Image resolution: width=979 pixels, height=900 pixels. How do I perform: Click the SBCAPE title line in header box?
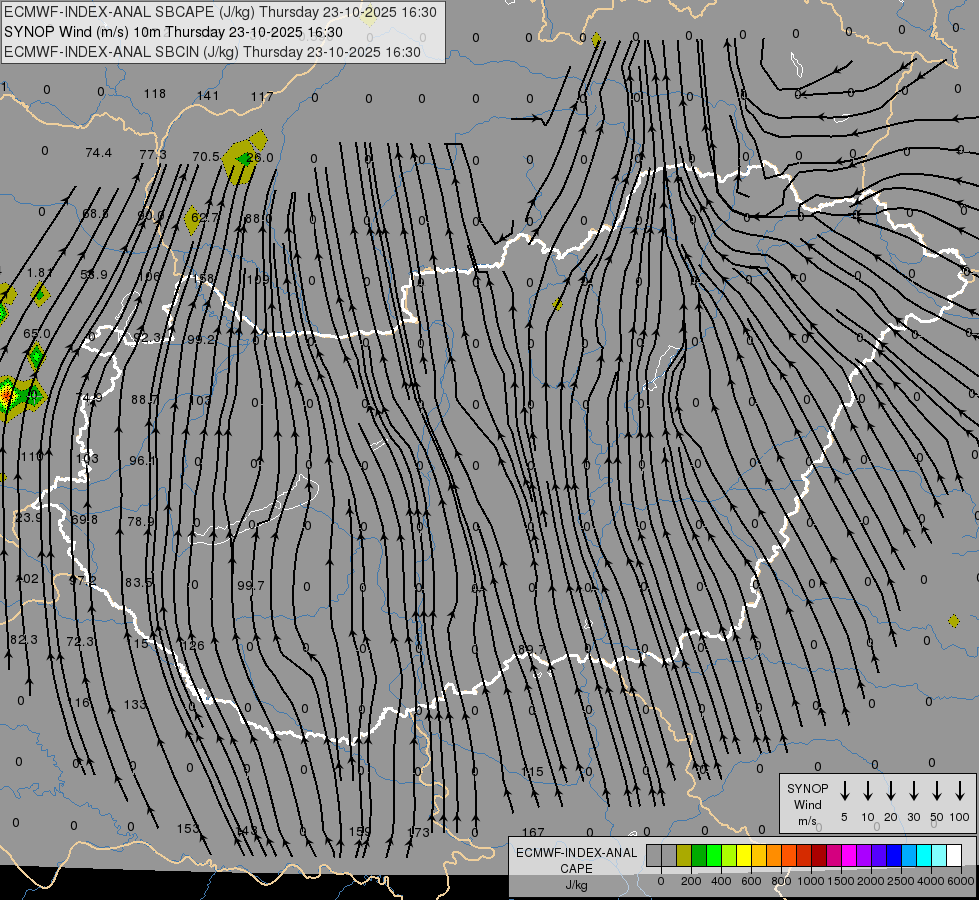pos(220,12)
